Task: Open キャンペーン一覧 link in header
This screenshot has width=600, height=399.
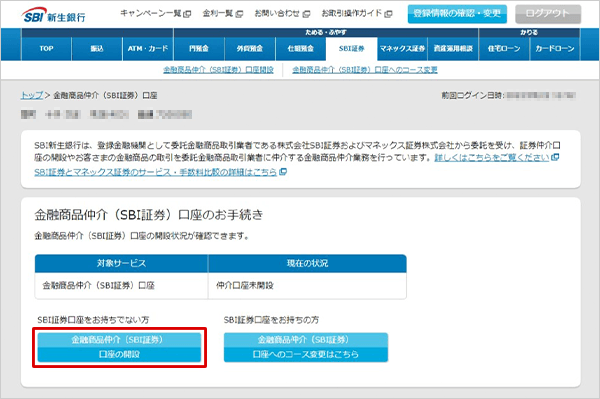Action: (151, 13)
